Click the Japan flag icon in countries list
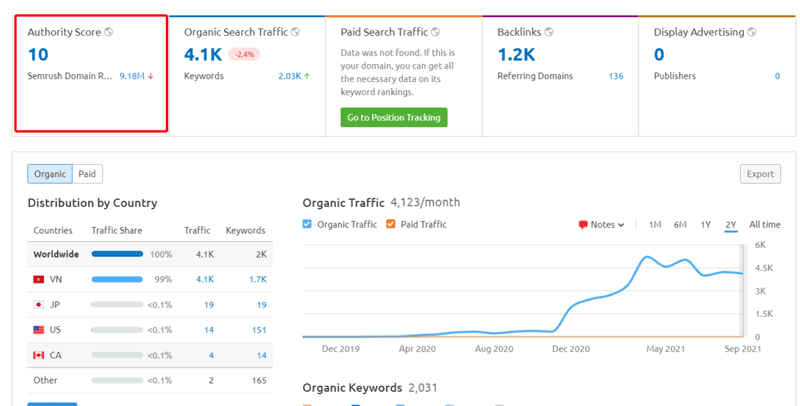Viewport: 800px width, 406px height. (39, 305)
